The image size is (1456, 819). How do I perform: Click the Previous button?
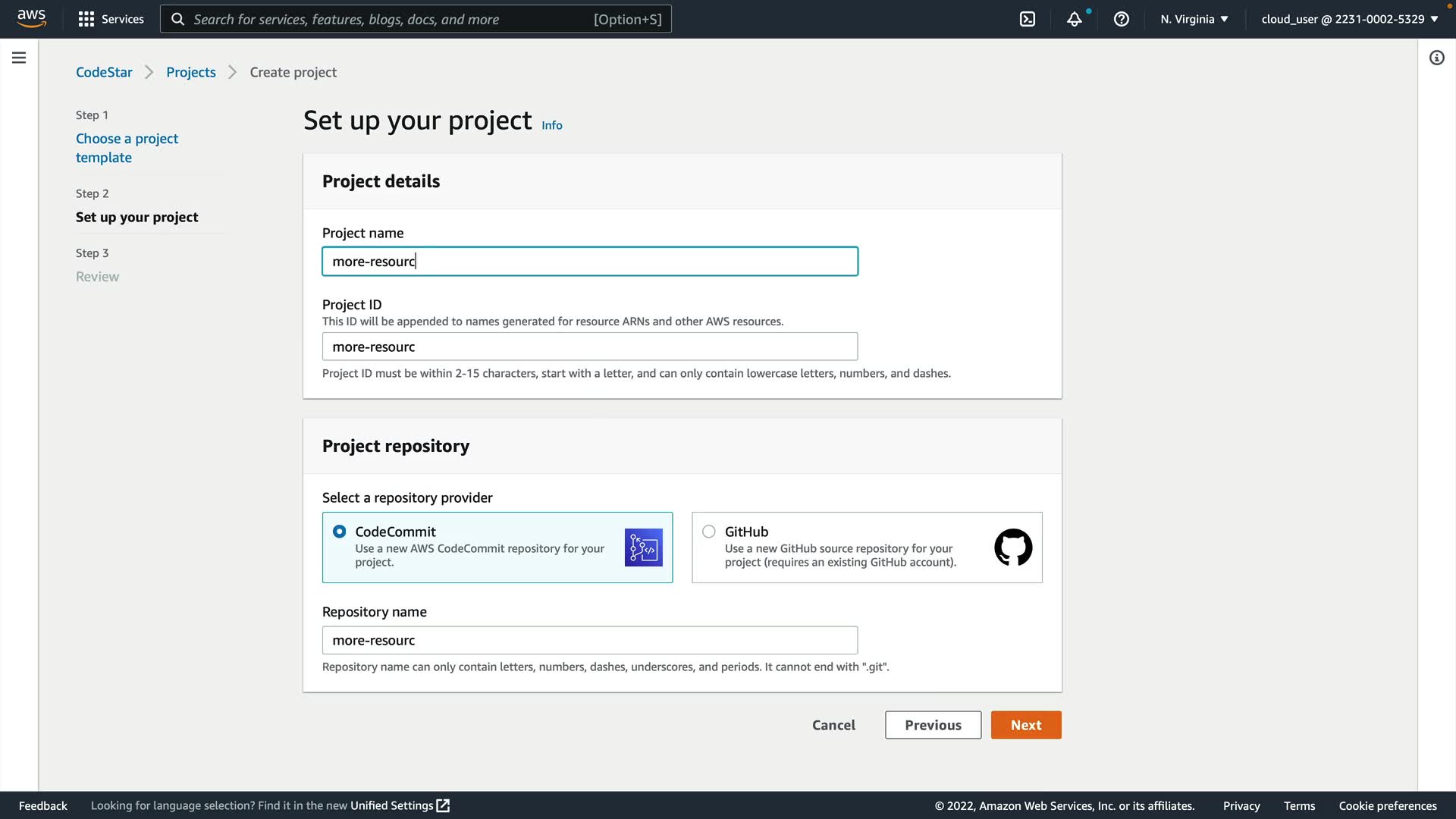pyautogui.click(x=933, y=725)
